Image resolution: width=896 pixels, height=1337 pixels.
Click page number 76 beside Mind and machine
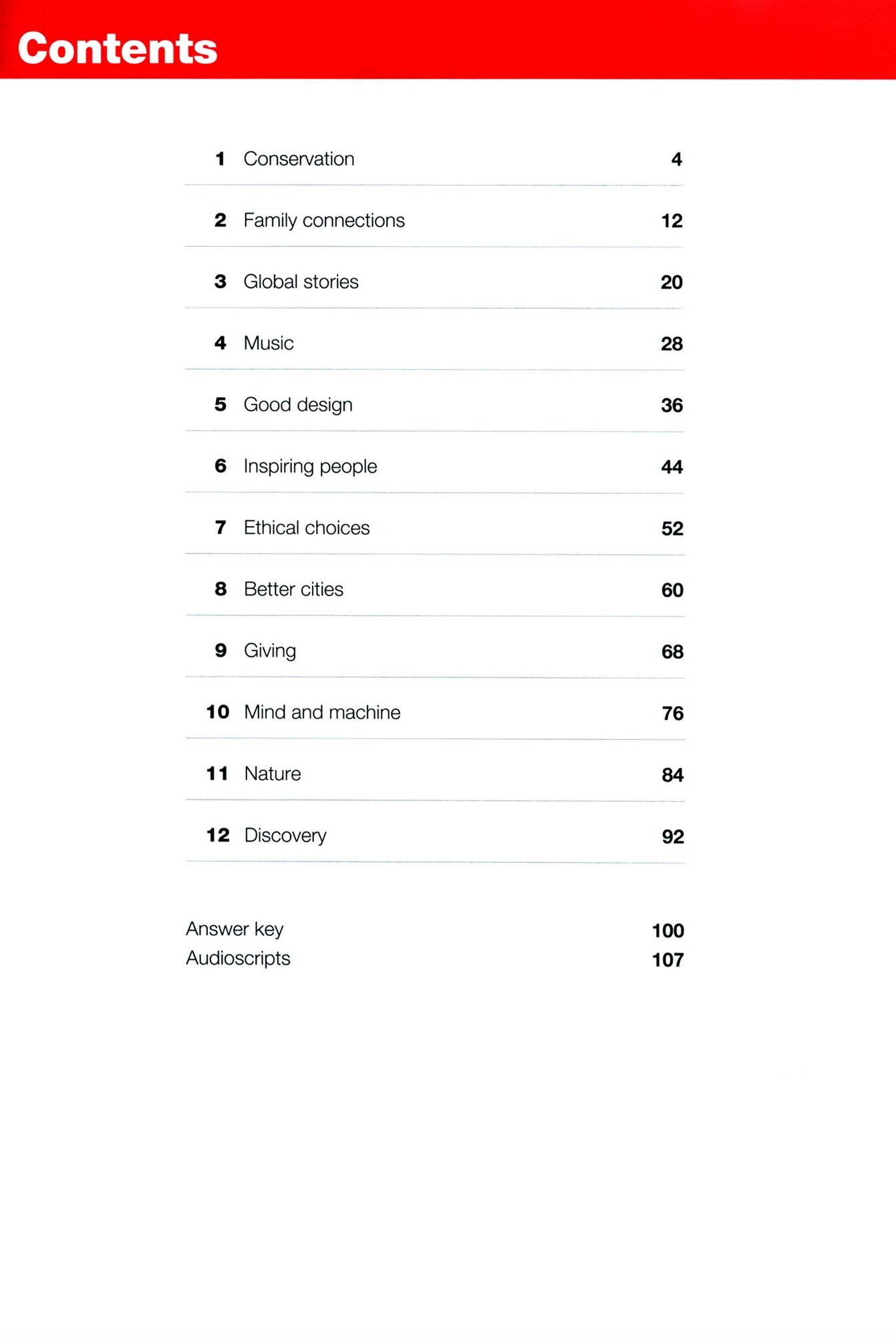click(673, 713)
